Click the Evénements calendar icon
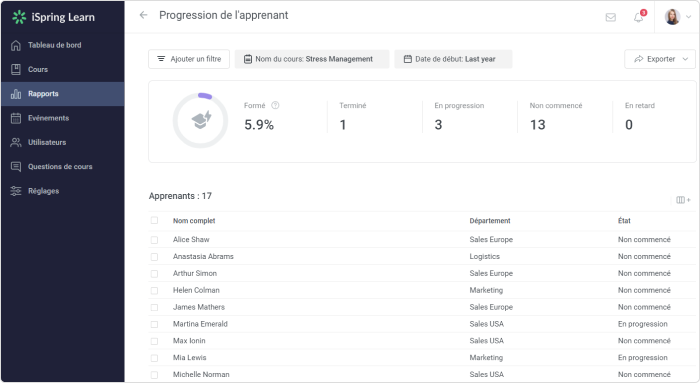700x383 pixels. click(x=16, y=118)
